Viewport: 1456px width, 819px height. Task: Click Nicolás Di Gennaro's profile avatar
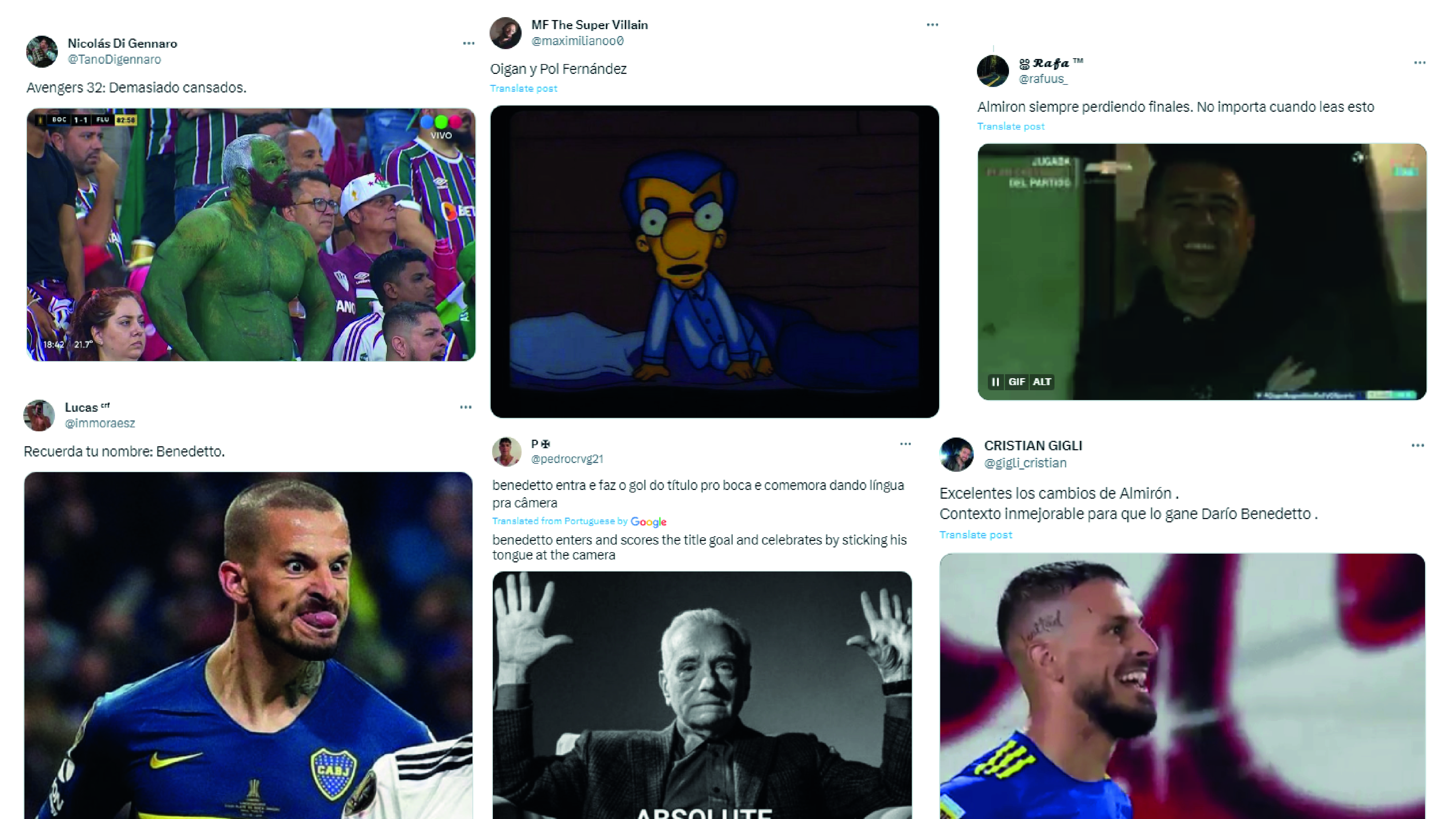pos(43,51)
